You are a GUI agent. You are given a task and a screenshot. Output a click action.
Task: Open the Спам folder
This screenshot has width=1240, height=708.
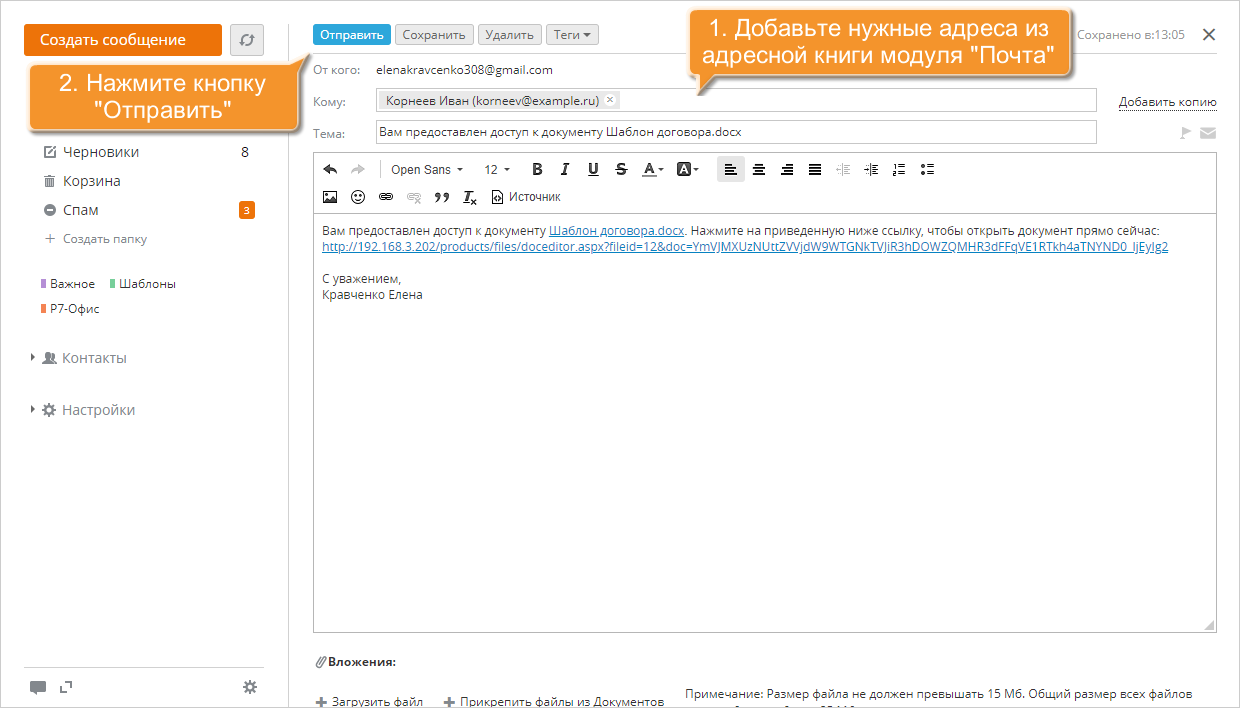point(80,210)
